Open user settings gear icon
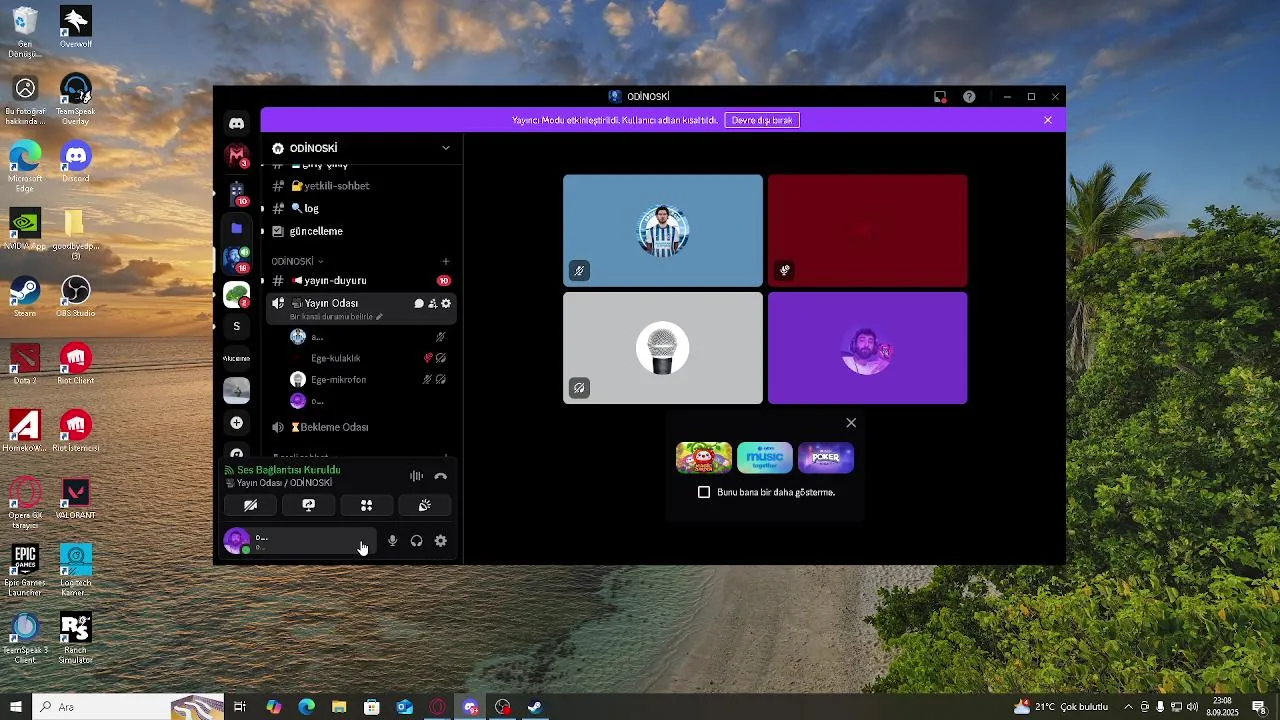This screenshot has width=1280, height=720. coord(440,541)
